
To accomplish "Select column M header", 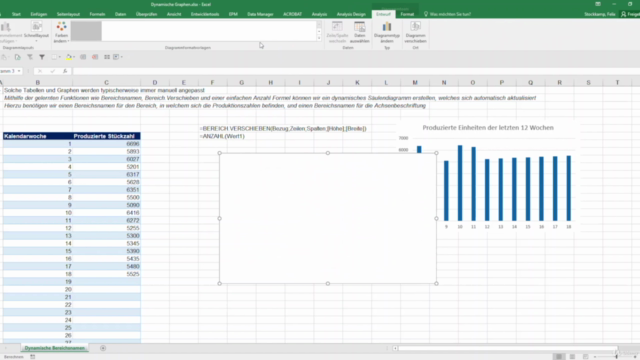I will pyautogui.click(x=415, y=82).
